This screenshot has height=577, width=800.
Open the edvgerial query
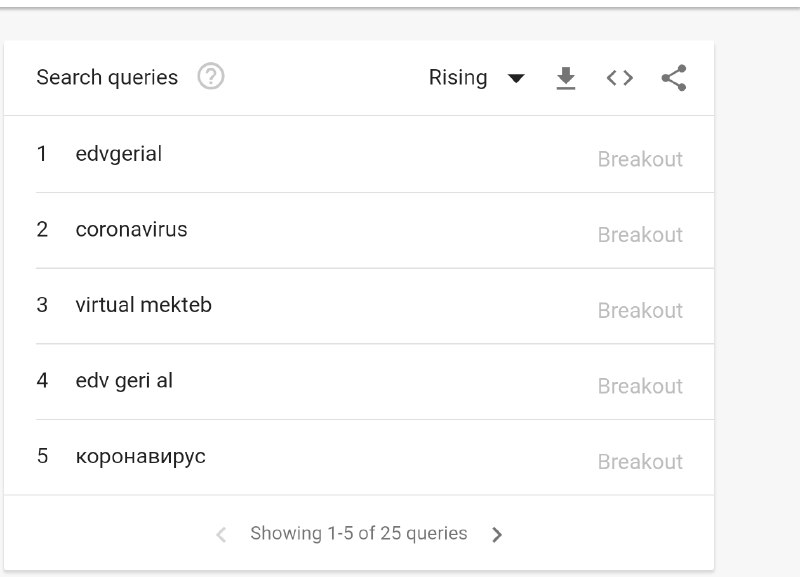119,154
